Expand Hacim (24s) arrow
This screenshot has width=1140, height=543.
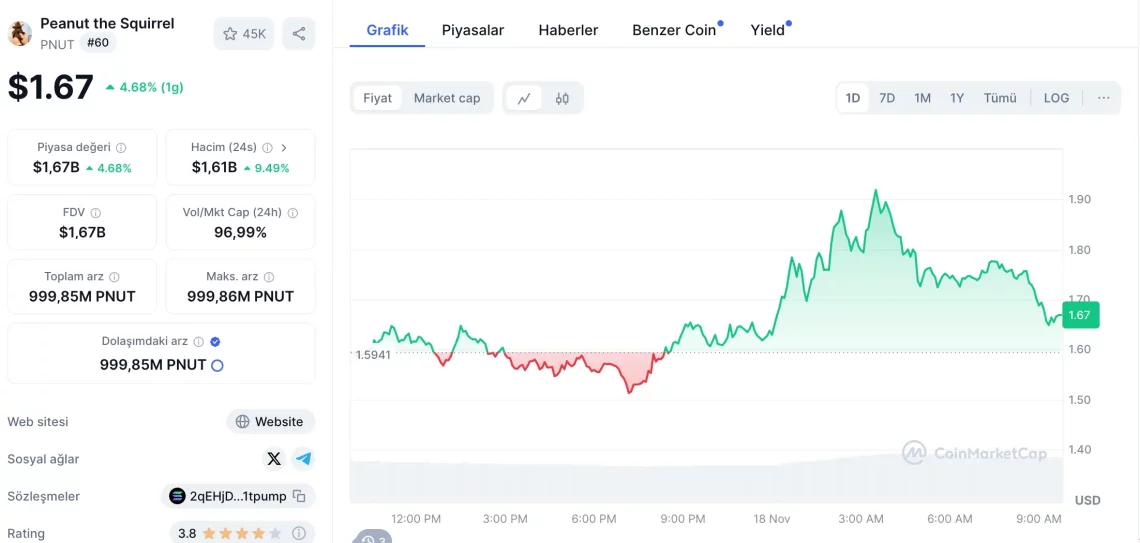(284, 147)
